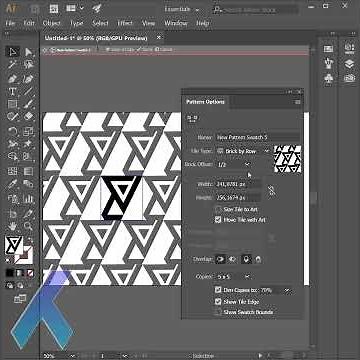360x360 pixels.
Task: Set overlap to Left in Front
Action: pos(220,259)
